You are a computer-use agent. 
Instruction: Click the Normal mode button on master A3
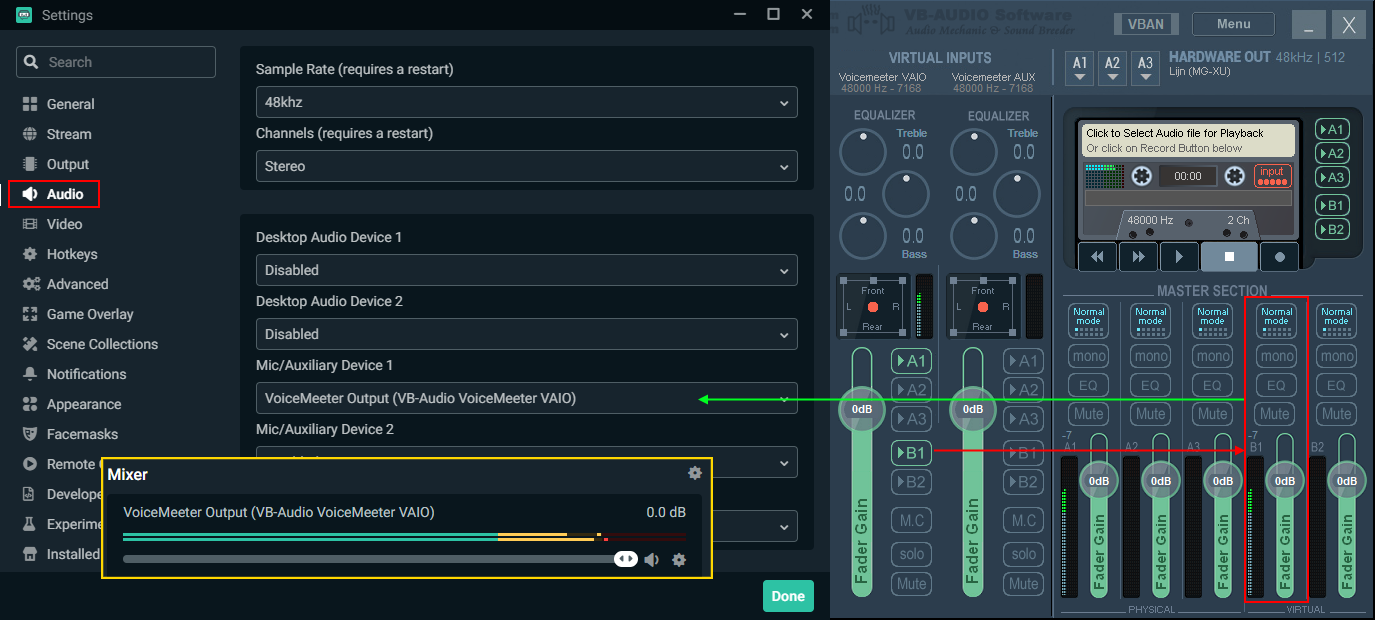(x=1213, y=321)
